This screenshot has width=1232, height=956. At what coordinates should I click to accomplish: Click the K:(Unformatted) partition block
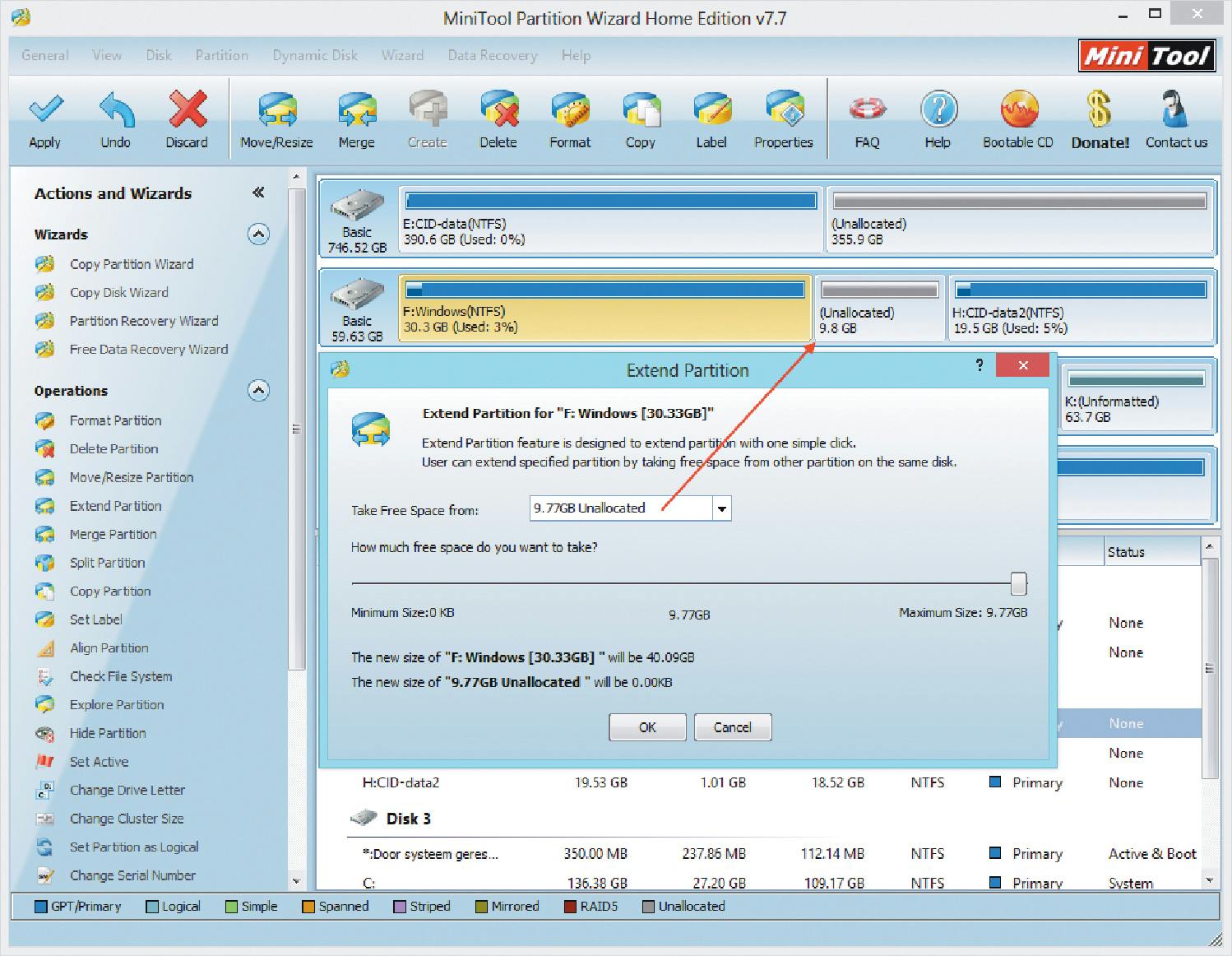click(x=1136, y=399)
